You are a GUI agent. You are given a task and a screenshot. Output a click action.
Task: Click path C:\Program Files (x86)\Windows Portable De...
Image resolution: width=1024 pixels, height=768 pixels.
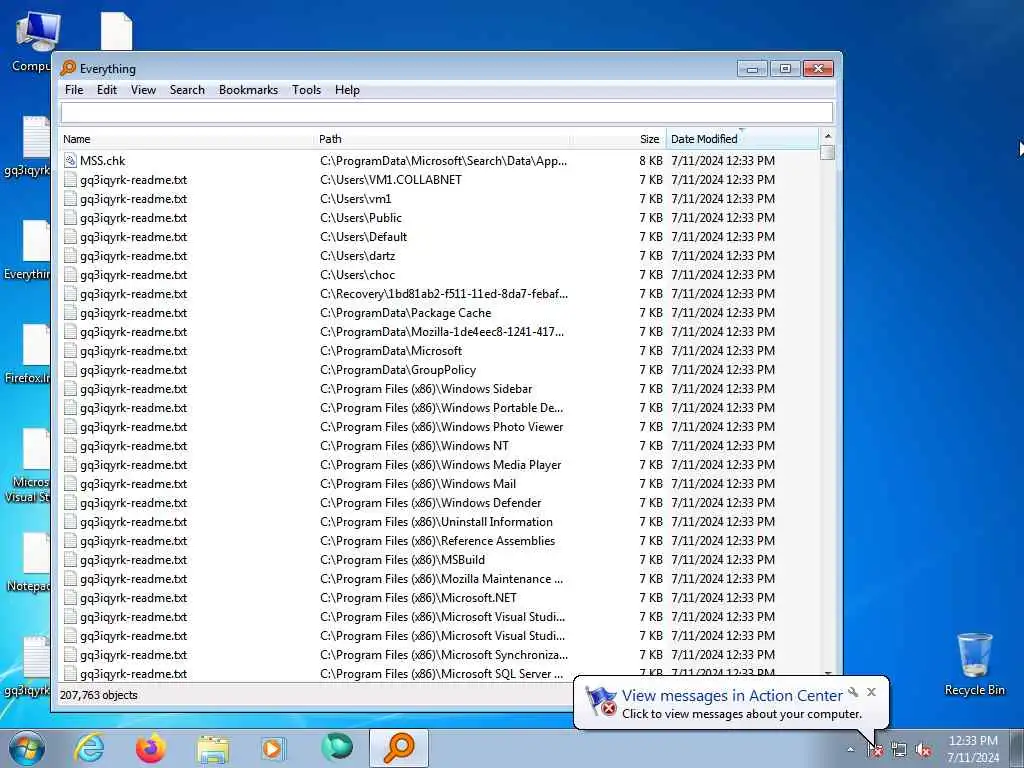point(441,408)
